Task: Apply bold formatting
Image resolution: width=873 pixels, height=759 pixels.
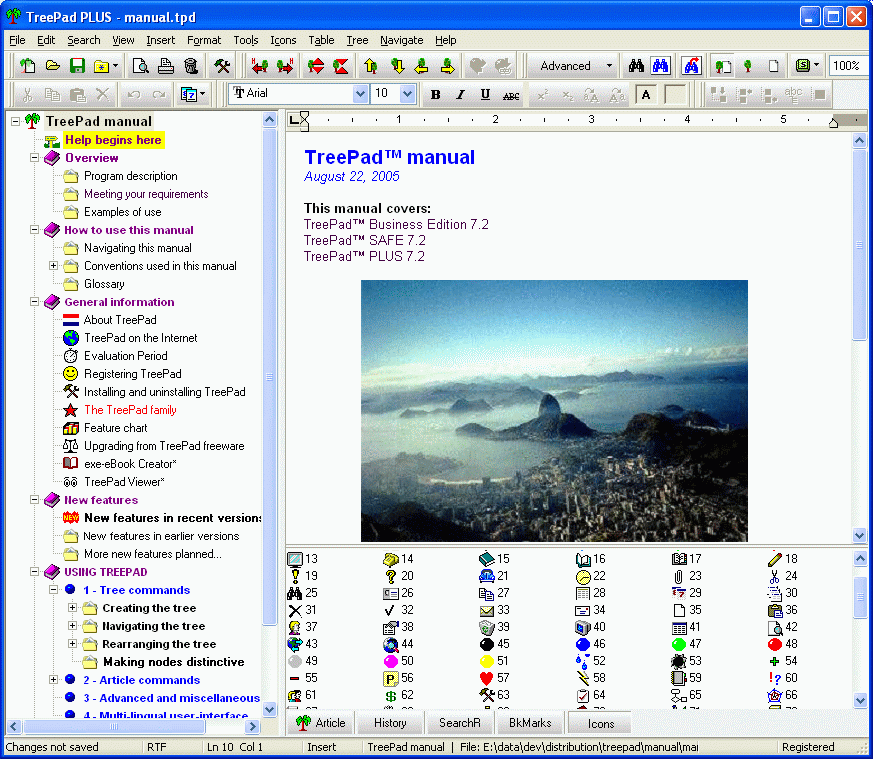Action: pyautogui.click(x=435, y=95)
